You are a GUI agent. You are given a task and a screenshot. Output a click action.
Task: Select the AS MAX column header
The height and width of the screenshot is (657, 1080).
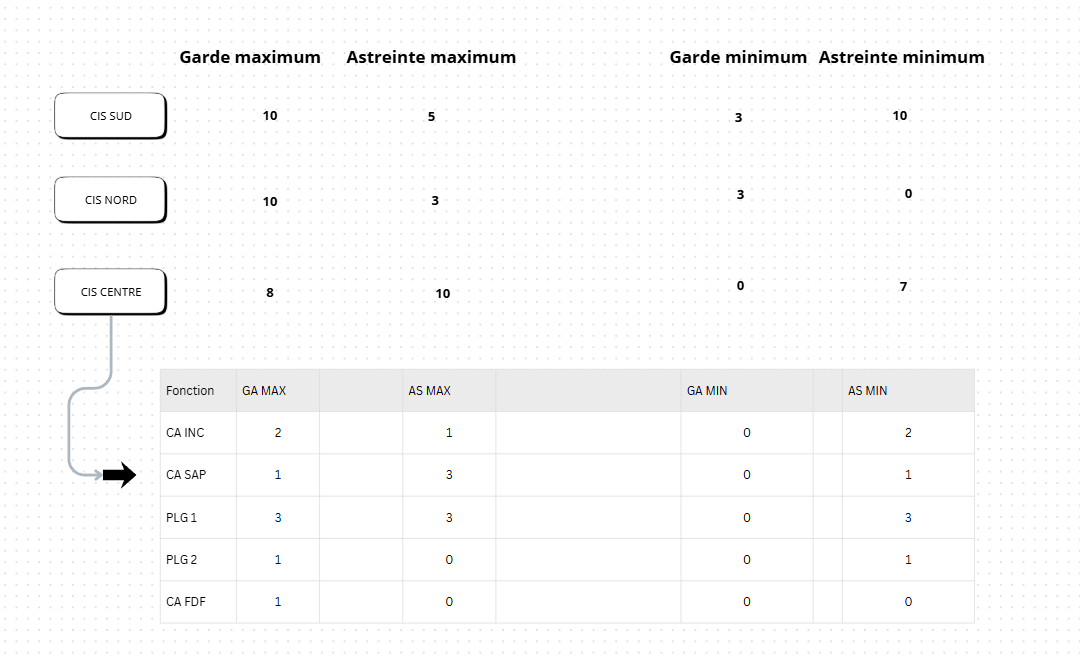pyautogui.click(x=429, y=391)
